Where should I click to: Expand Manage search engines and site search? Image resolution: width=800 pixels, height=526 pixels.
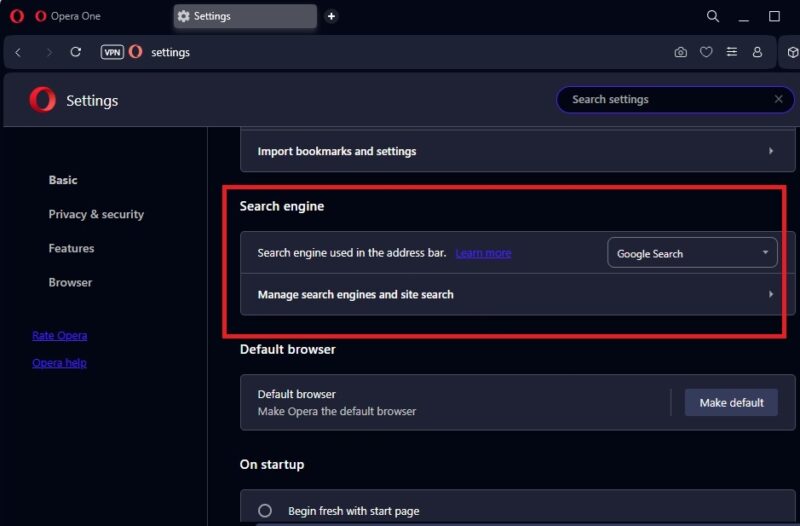(517, 294)
